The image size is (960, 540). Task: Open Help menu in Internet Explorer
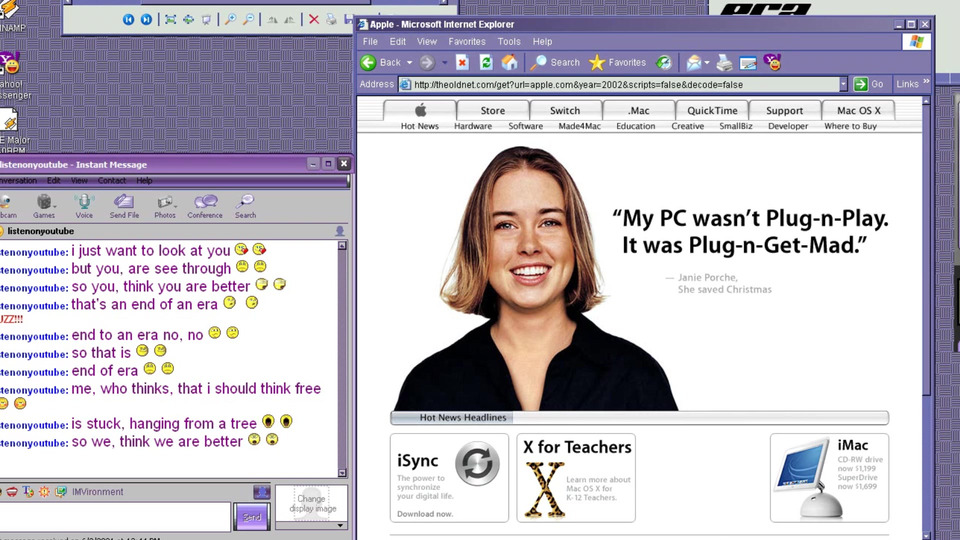542,42
